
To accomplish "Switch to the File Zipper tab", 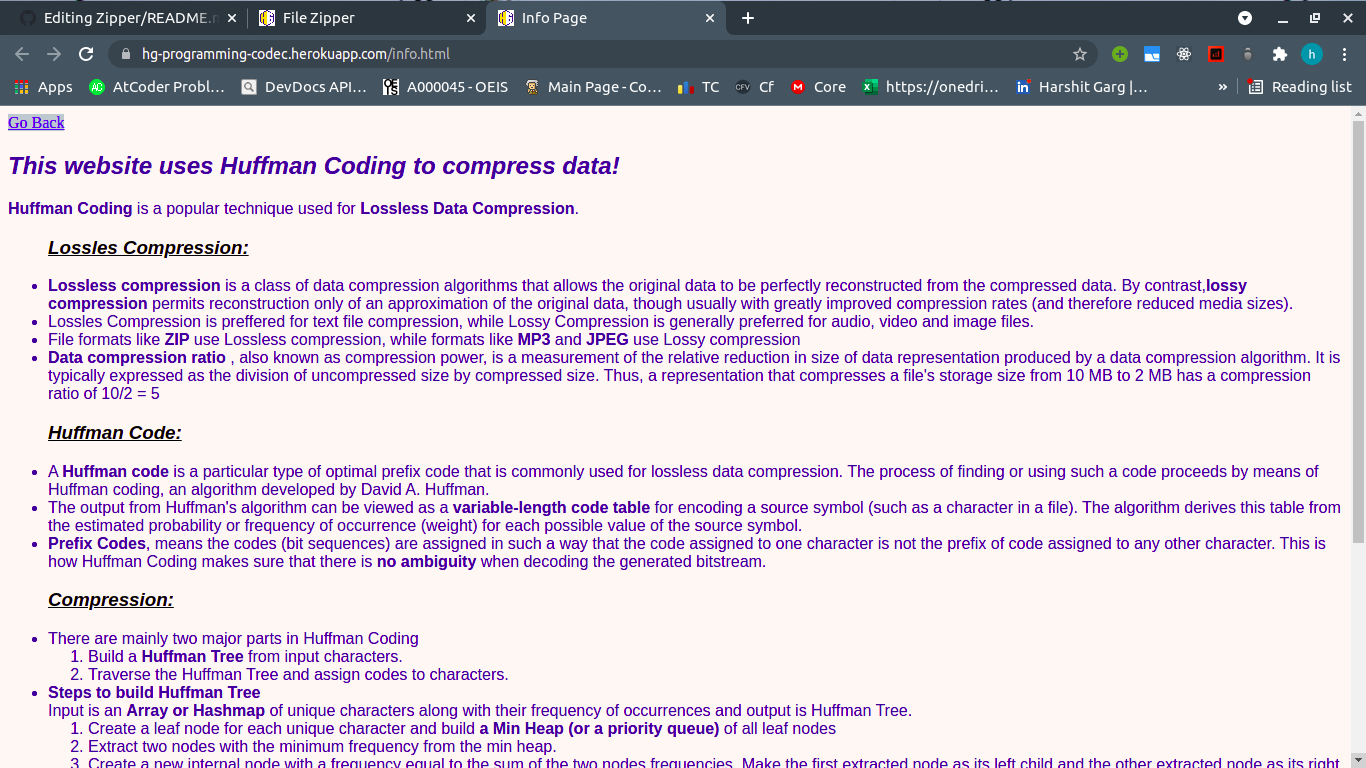I will (x=366, y=18).
